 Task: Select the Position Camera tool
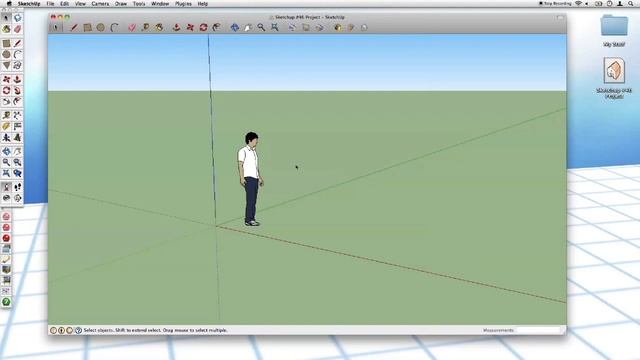pyautogui.click(x=6, y=187)
